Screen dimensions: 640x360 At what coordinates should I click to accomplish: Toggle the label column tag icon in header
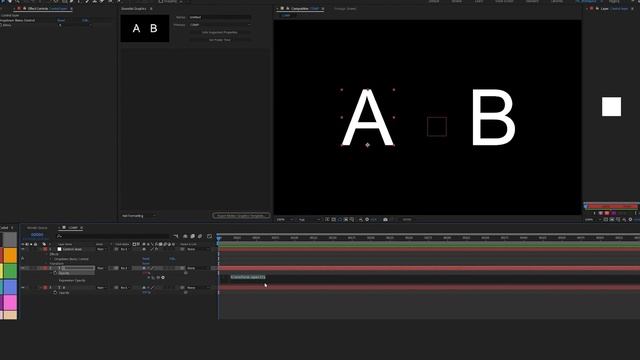click(44, 244)
